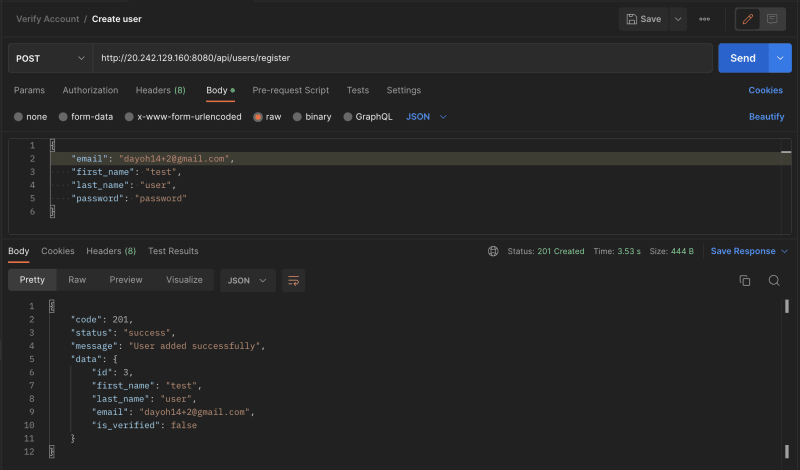Click the "status": "success" response line
The image size is (800, 470).
pos(123,333)
